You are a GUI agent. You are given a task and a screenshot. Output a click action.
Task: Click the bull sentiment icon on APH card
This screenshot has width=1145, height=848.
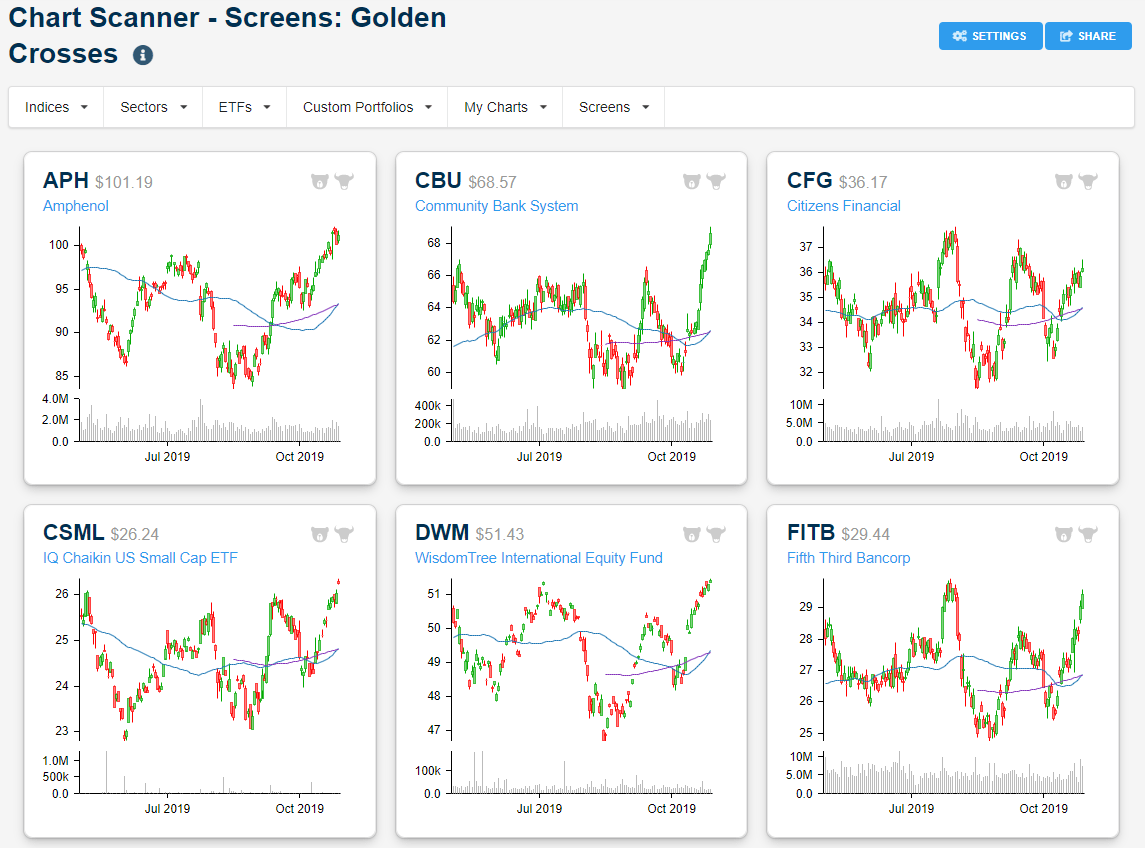(x=344, y=181)
